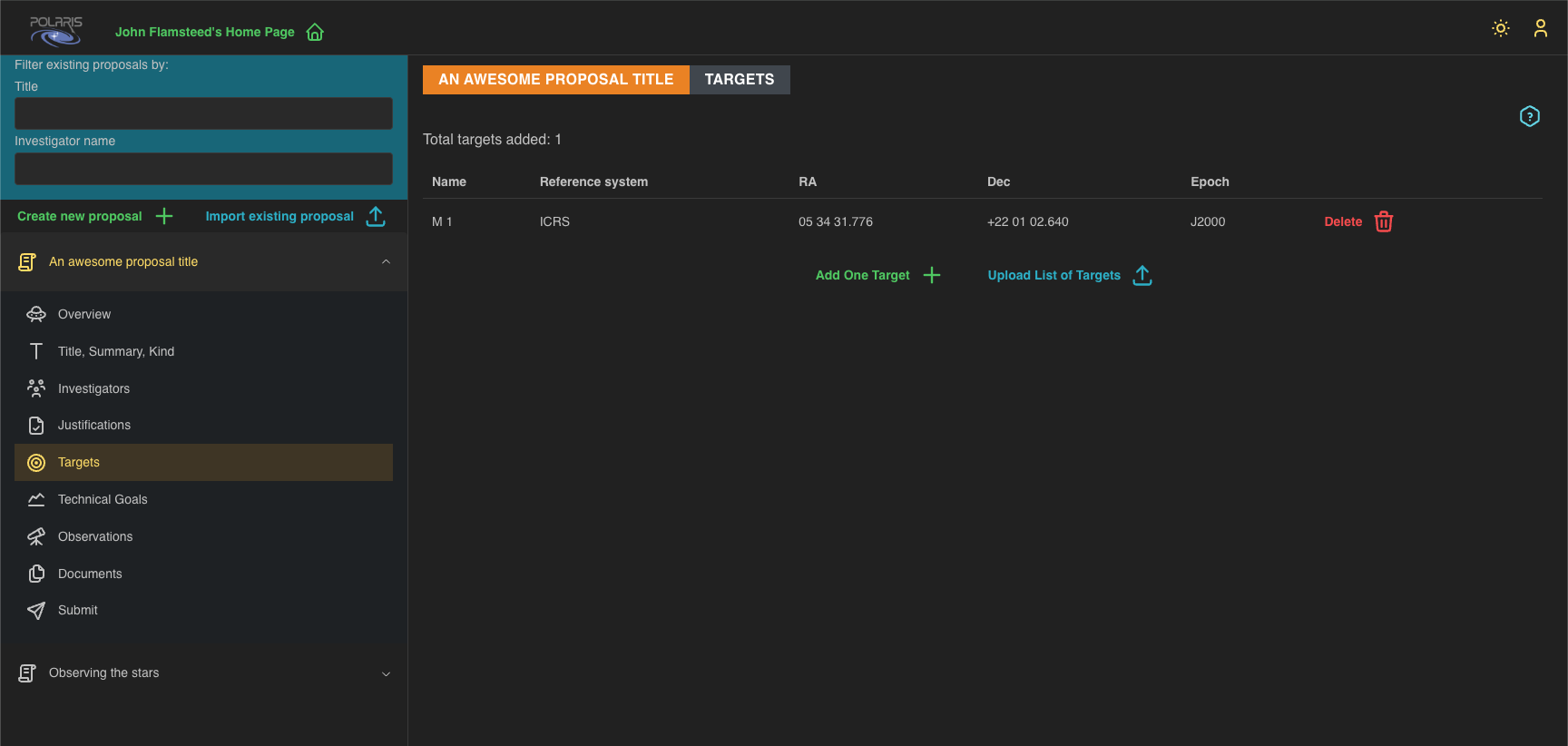Focus the Title filter input field

(x=203, y=113)
